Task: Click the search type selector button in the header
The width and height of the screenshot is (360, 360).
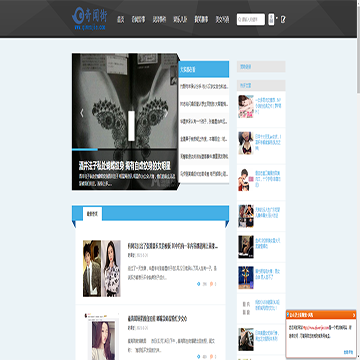Action: (x=271, y=19)
